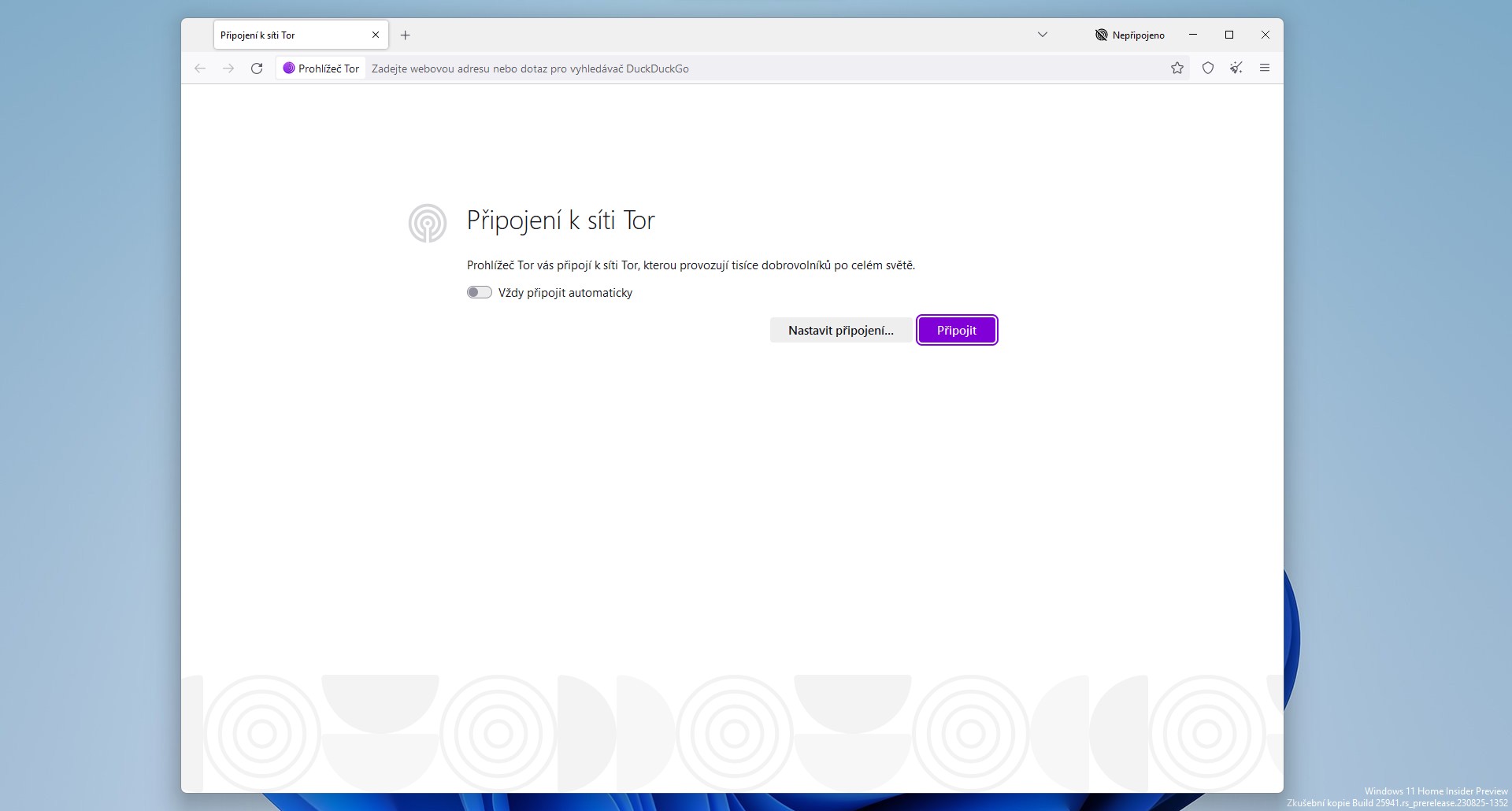Close the Tor Browser window
Screen dimensions: 1512x811
(x=1266, y=35)
